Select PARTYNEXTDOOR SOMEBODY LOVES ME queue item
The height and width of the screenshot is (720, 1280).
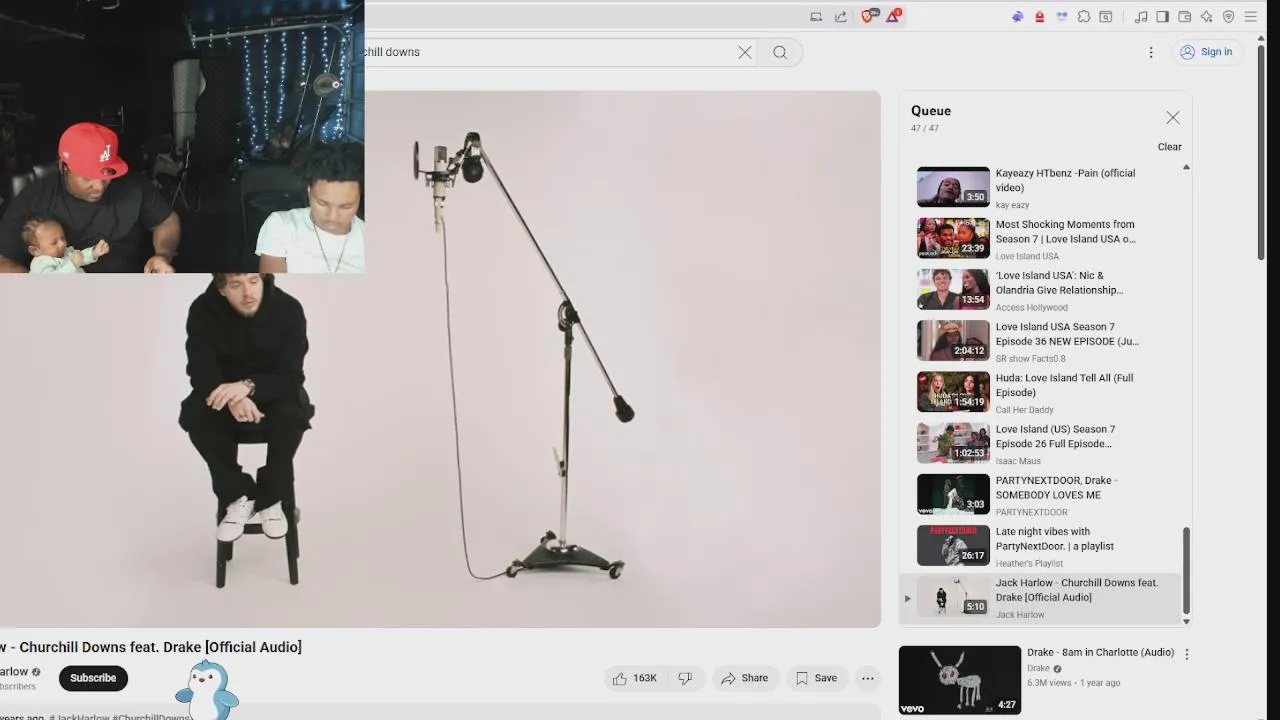[1040, 495]
